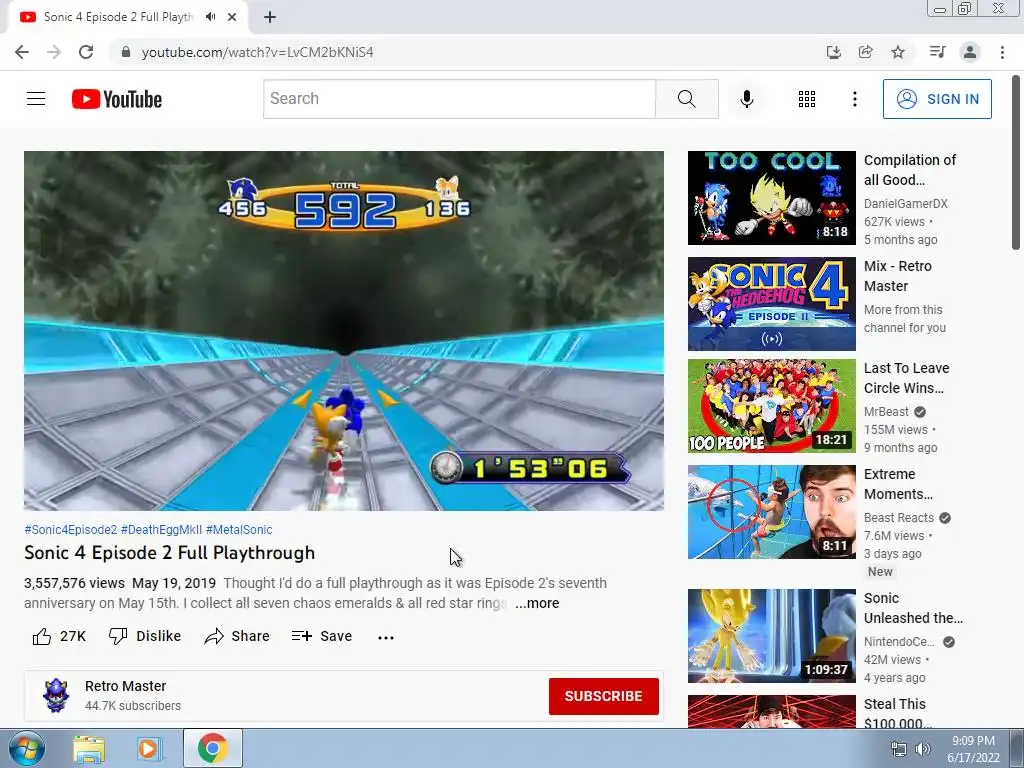The width and height of the screenshot is (1024, 768).
Task: Share the video using Share arrow
Action: [x=236, y=636]
